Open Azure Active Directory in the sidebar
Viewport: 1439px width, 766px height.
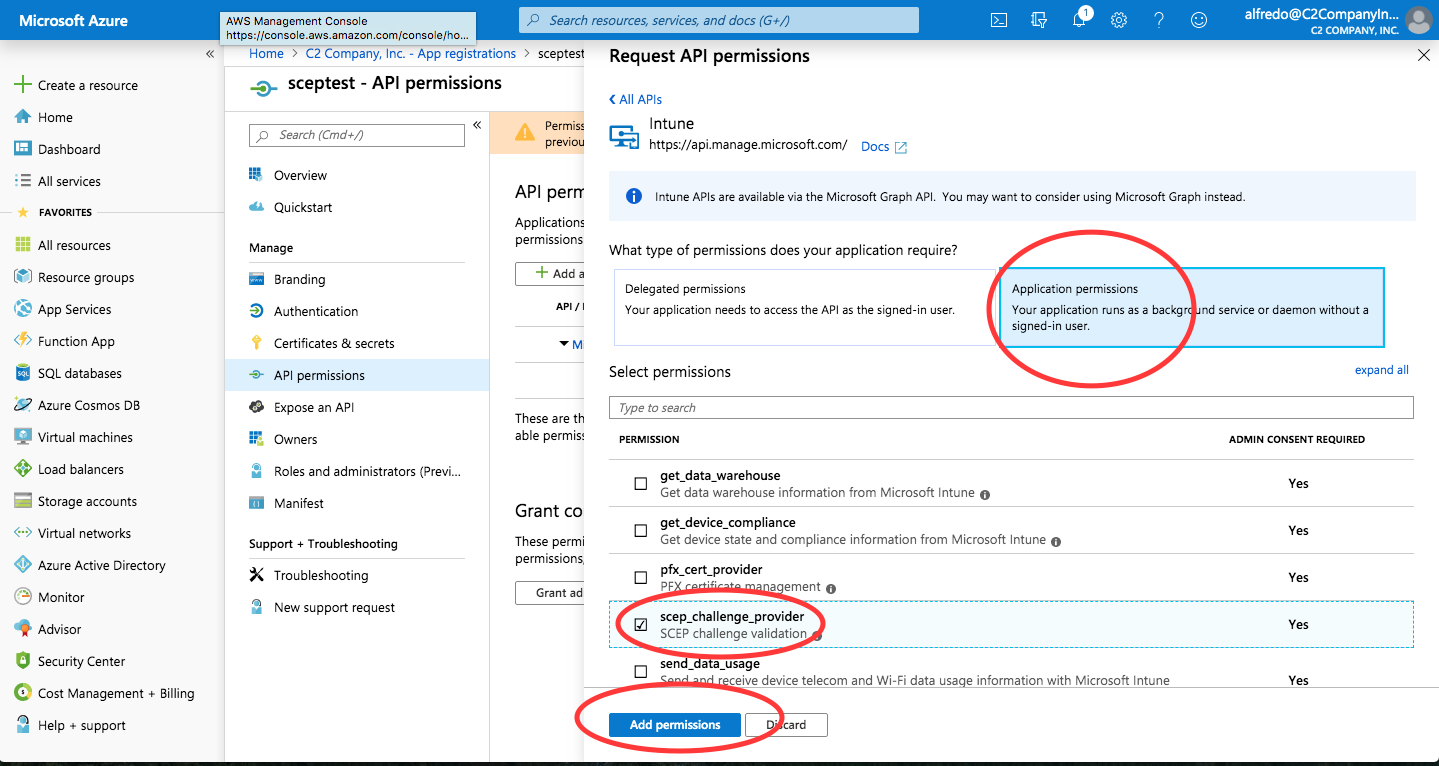click(x=101, y=565)
